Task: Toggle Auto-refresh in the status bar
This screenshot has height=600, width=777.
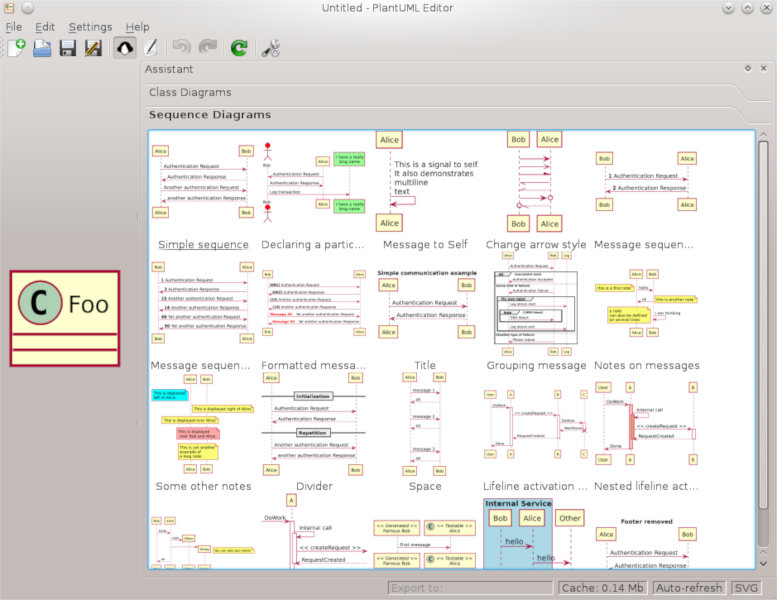Action: 688,588
